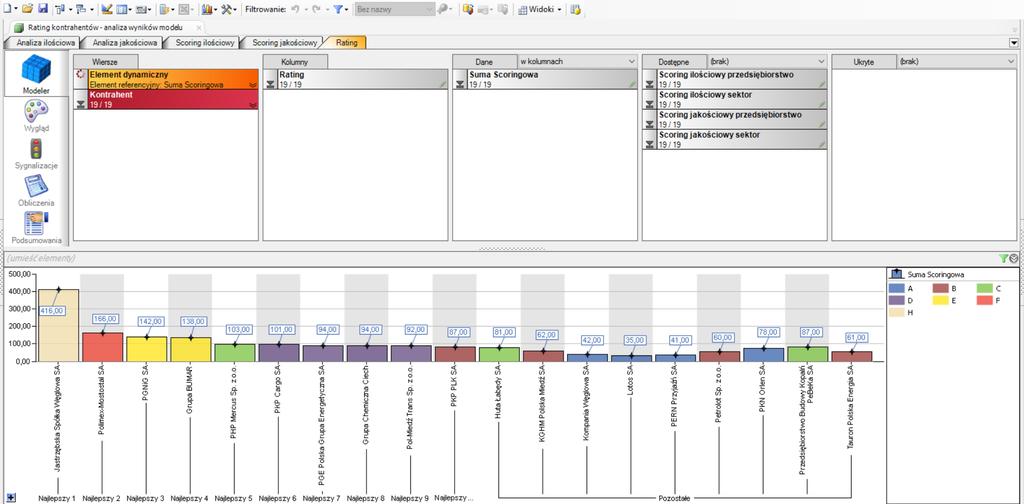Click the save disk icon in toolbar
Viewport: 1024px width, 504px height.
[x=43, y=9]
